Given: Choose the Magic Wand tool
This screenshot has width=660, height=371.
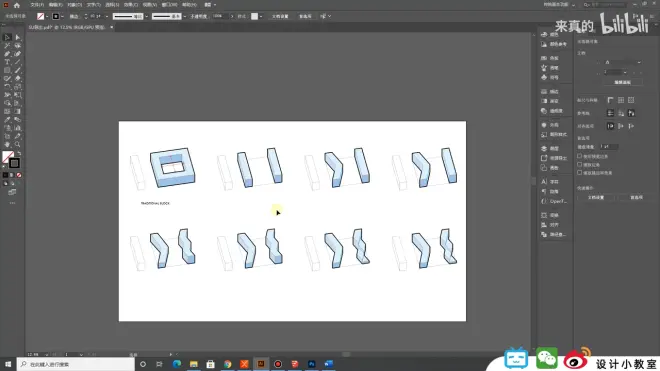Looking at the screenshot, I should click(x=7, y=45).
